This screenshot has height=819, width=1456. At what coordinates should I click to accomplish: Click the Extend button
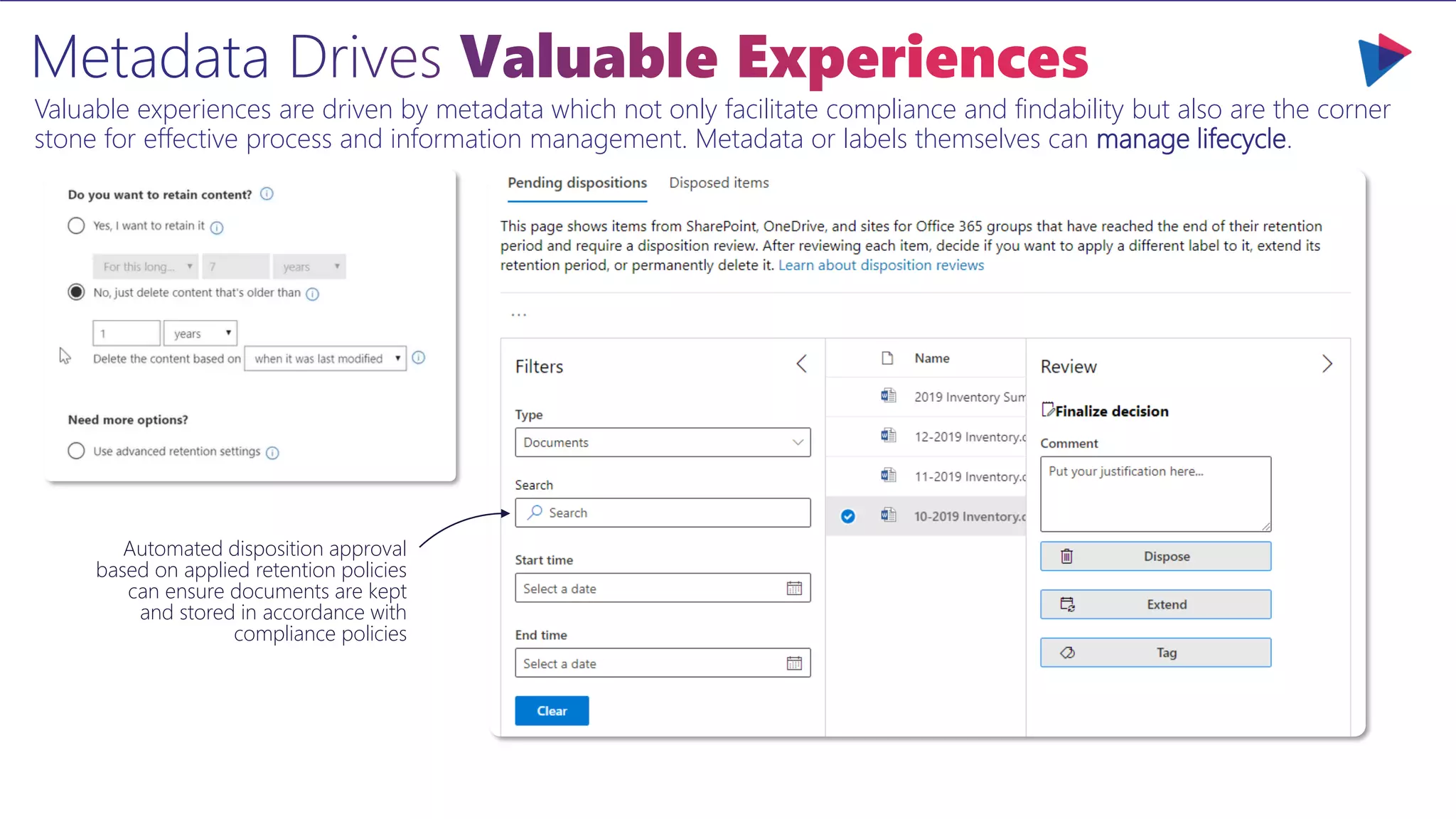pos(1156,604)
